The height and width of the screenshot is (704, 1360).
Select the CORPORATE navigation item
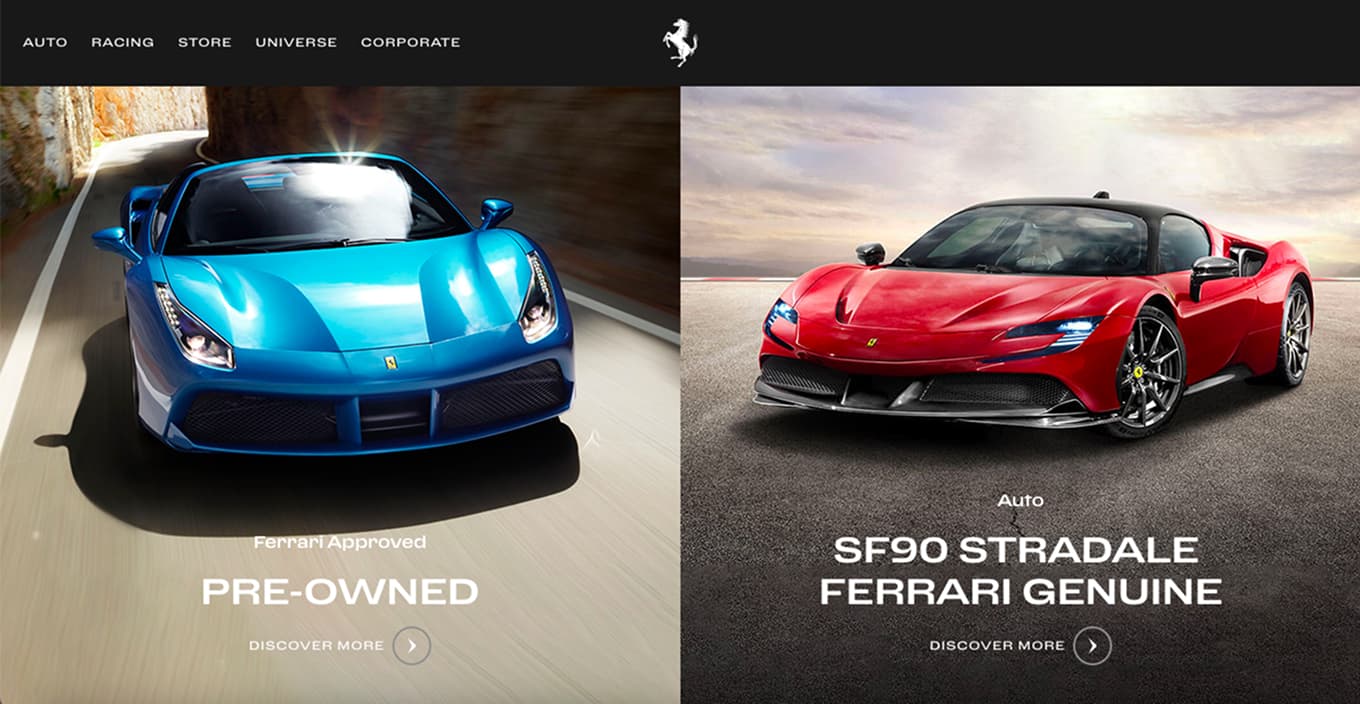pyautogui.click(x=410, y=42)
